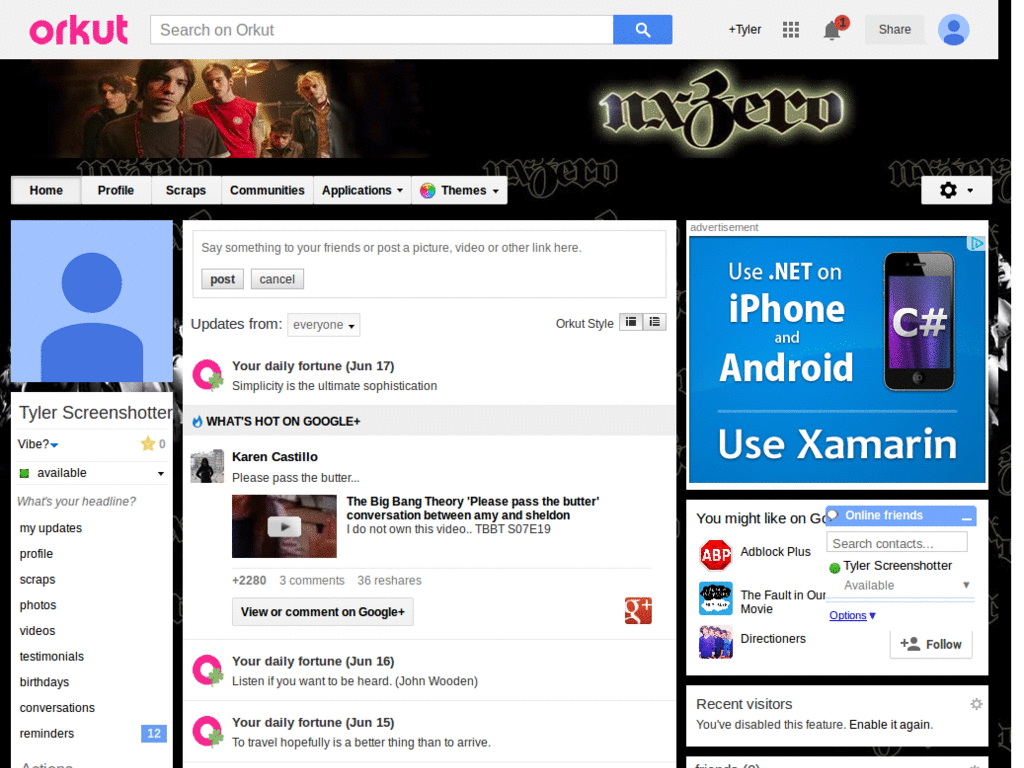Screen dimensions: 1024x768
Task: Click the fortune icon for Jun 16
Action: (208, 671)
